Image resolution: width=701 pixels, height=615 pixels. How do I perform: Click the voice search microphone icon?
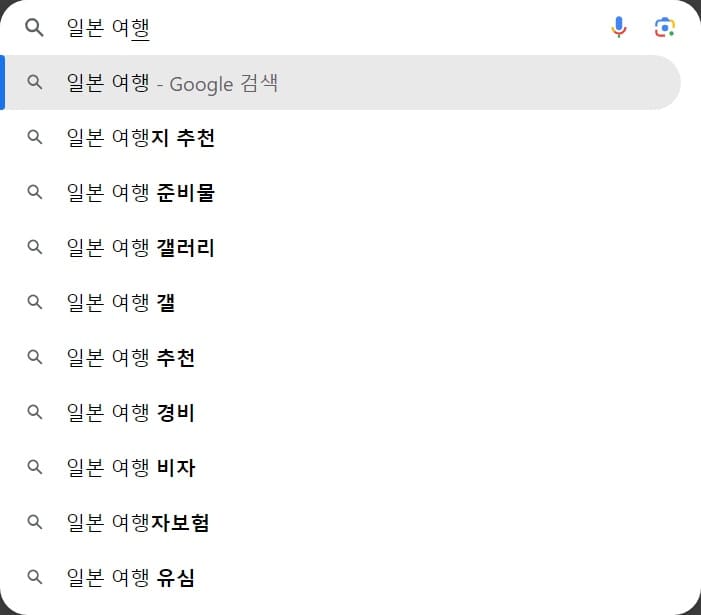619,28
